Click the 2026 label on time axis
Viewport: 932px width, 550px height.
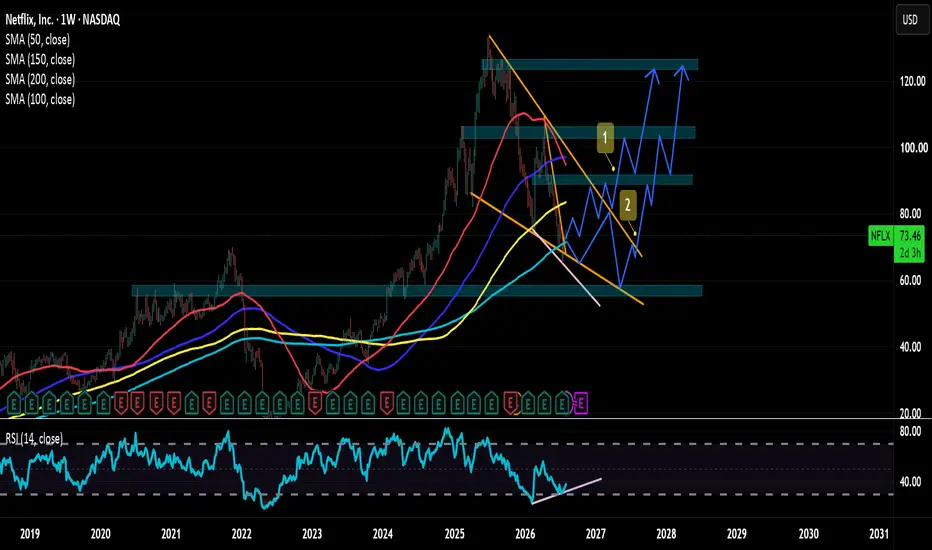pyautogui.click(x=525, y=534)
